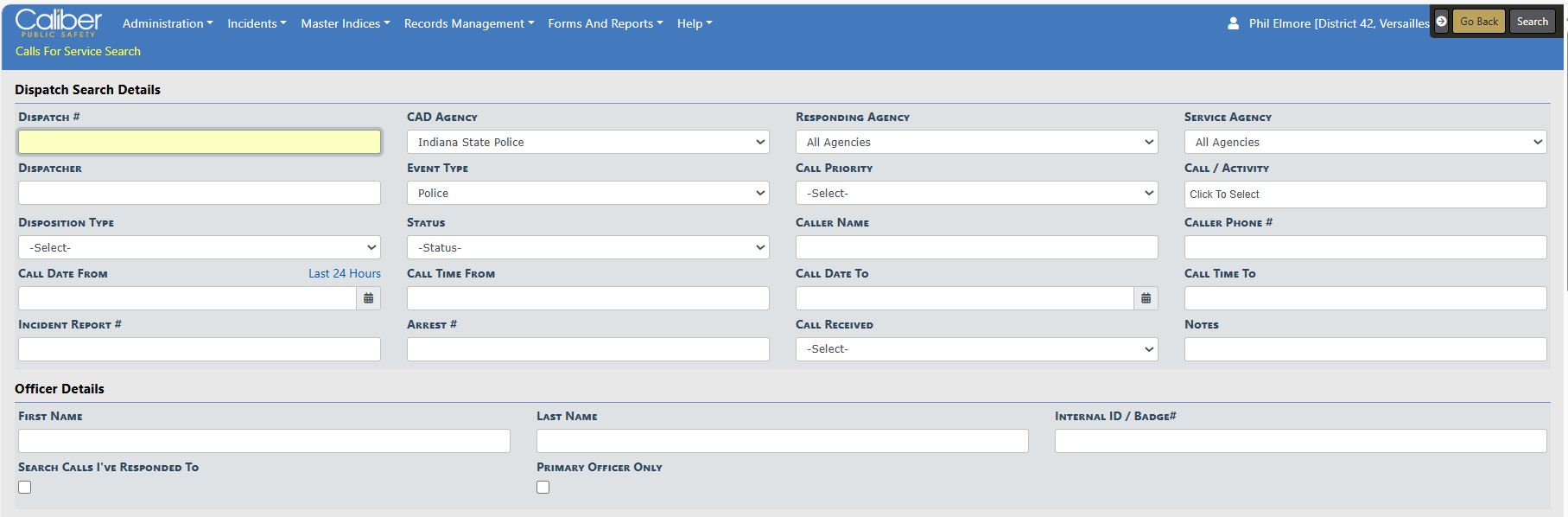
Task: Click the arrow icon left of Go Back
Action: click(1441, 22)
